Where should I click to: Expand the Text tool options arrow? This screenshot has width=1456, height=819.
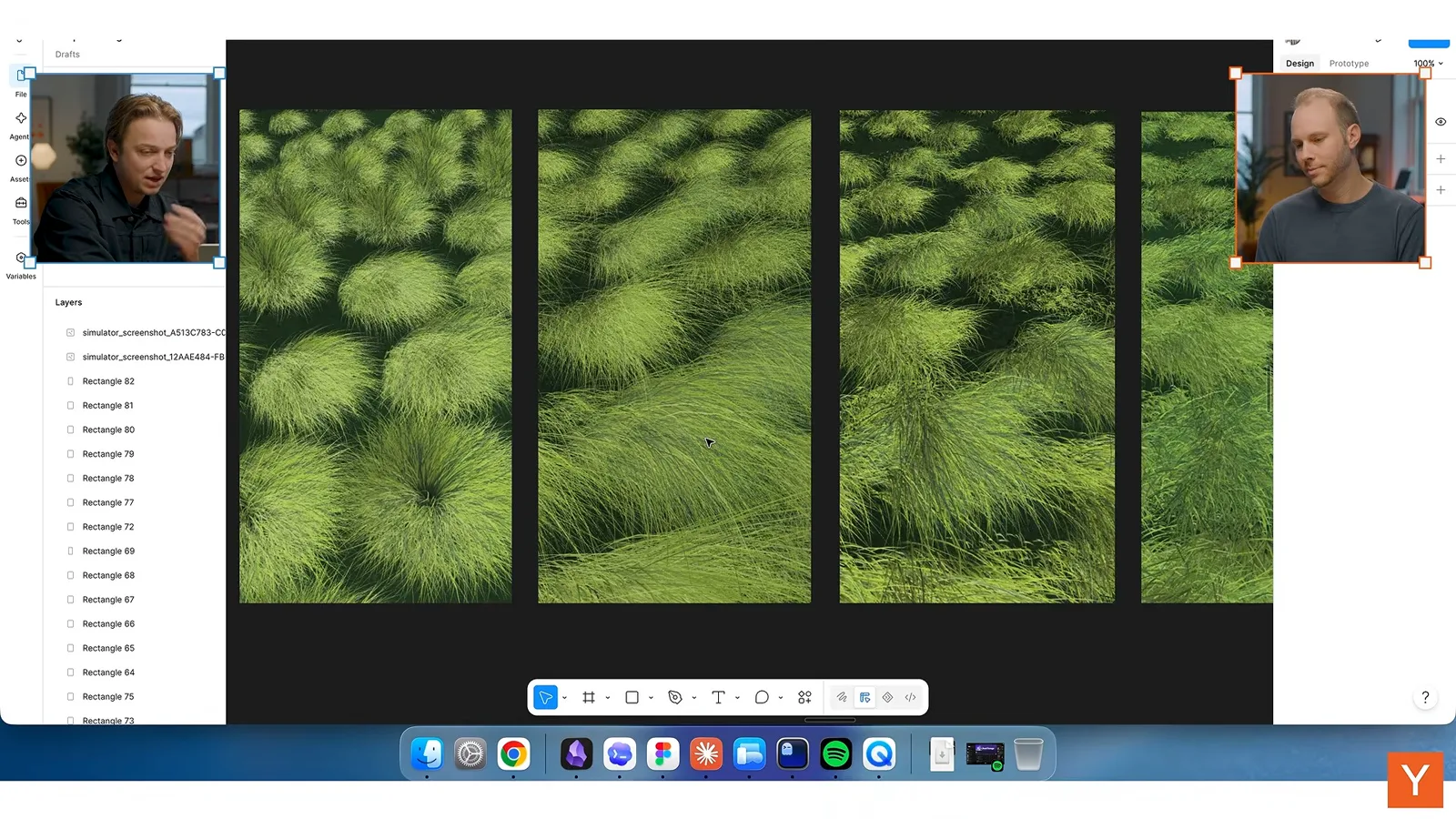(737, 698)
